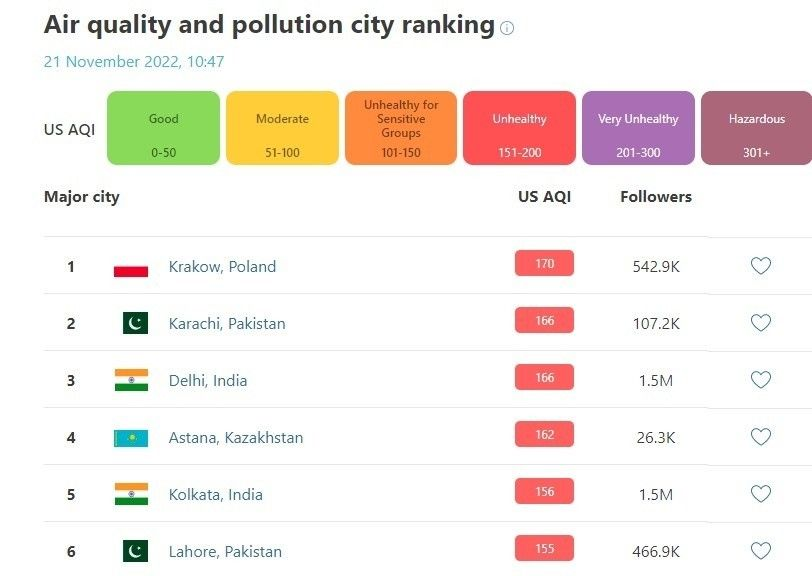Click the Very Unhealthy 201-300 box
This screenshot has width=812, height=576.
[x=638, y=128]
